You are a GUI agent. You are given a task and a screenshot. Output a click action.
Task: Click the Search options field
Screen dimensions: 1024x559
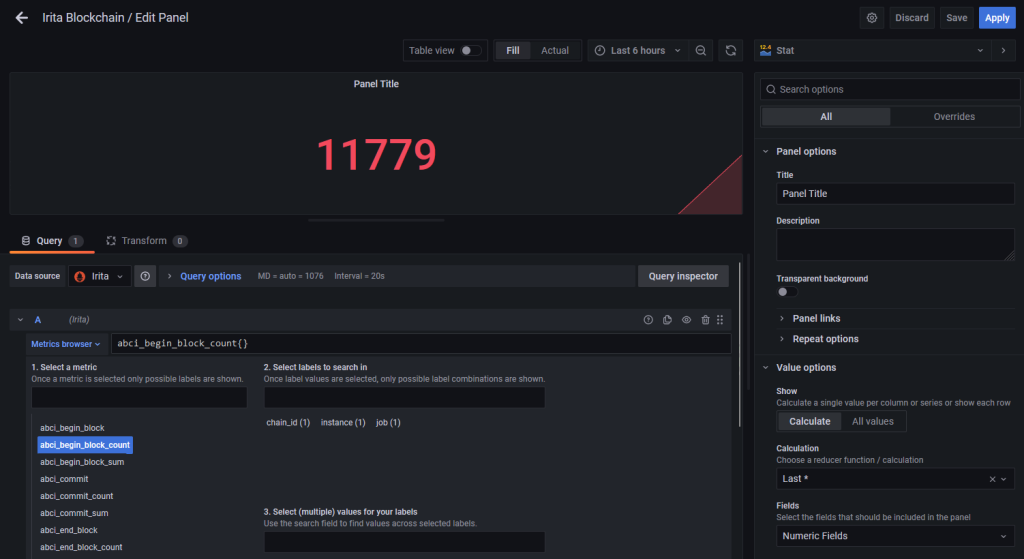coord(890,89)
